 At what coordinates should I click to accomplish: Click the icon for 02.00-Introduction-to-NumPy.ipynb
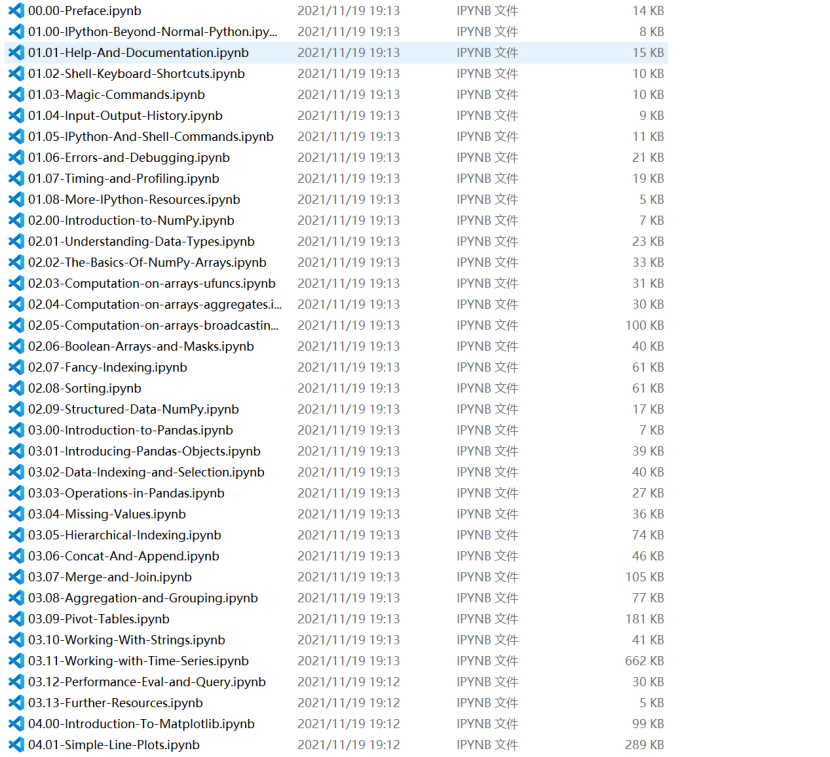pyautogui.click(x=16, y=220)
